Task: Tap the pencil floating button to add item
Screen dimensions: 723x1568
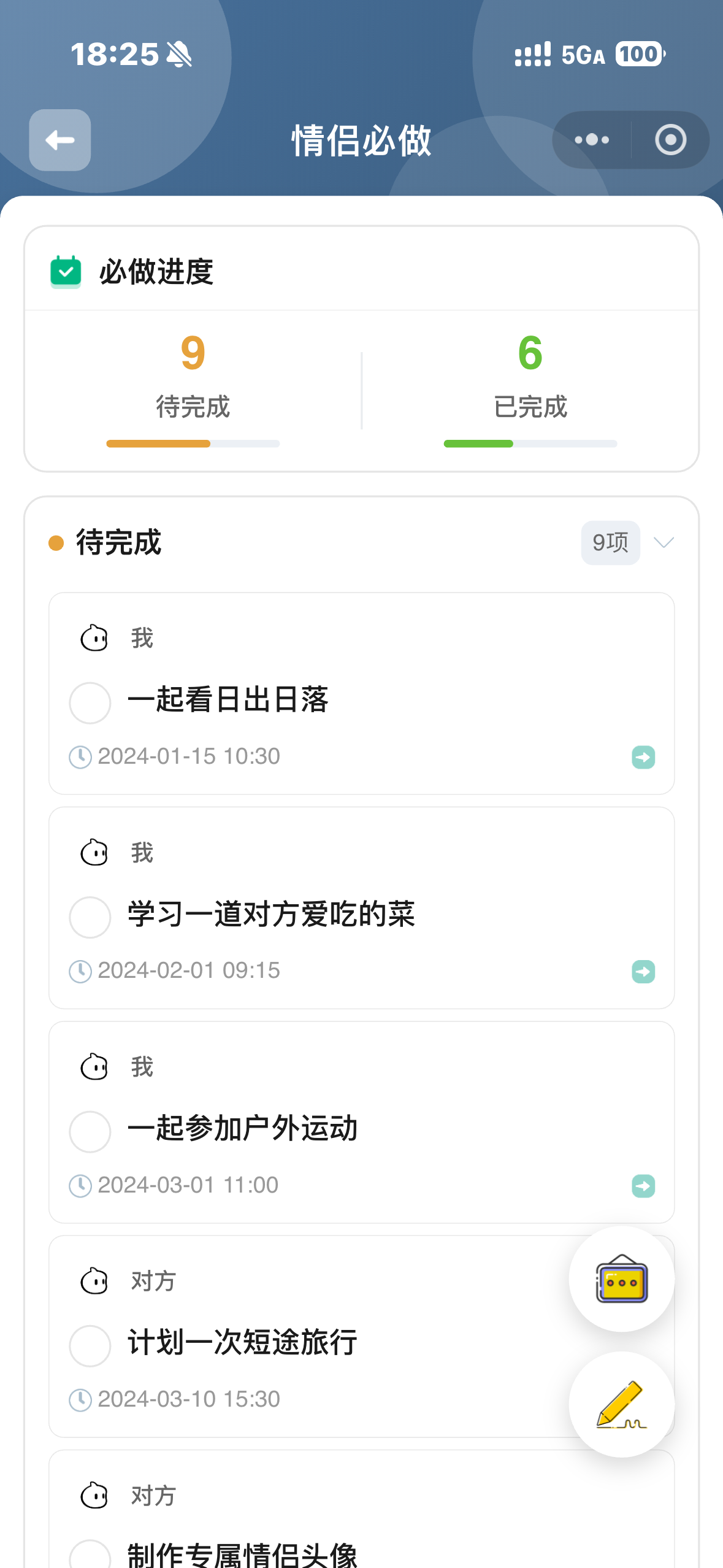Action: point(621,1404)
